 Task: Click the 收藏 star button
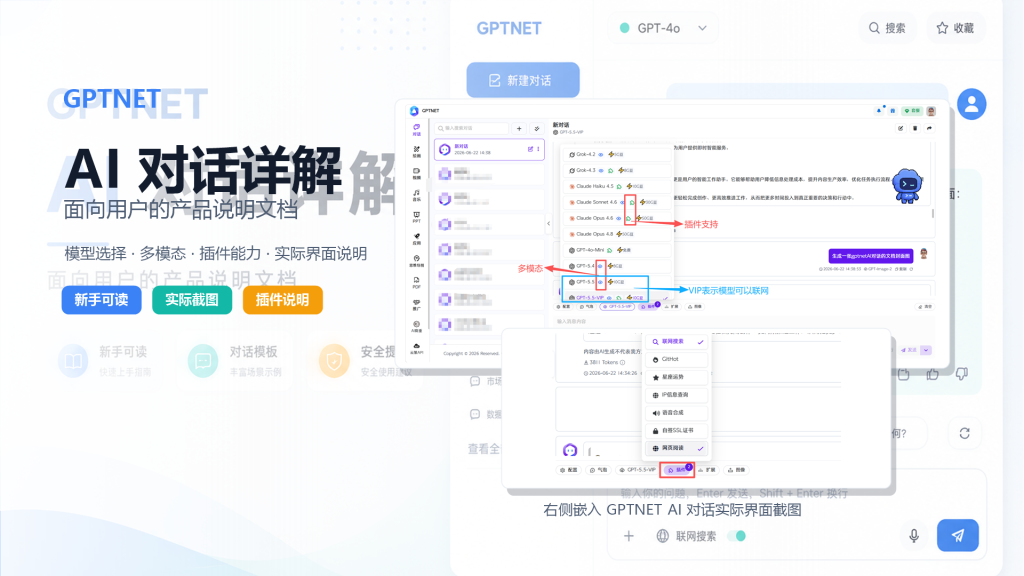pos(955,28)
